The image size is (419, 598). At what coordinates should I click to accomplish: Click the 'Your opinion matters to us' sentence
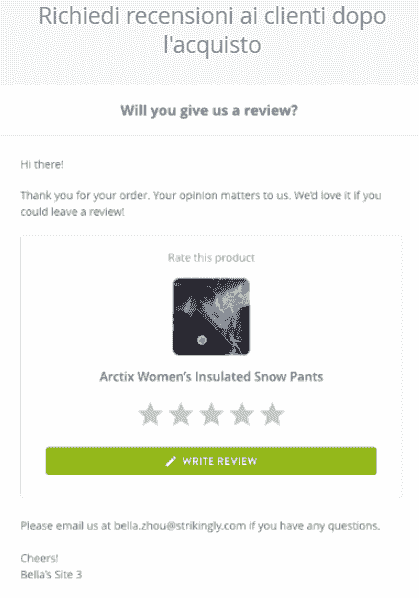(223, 195)
